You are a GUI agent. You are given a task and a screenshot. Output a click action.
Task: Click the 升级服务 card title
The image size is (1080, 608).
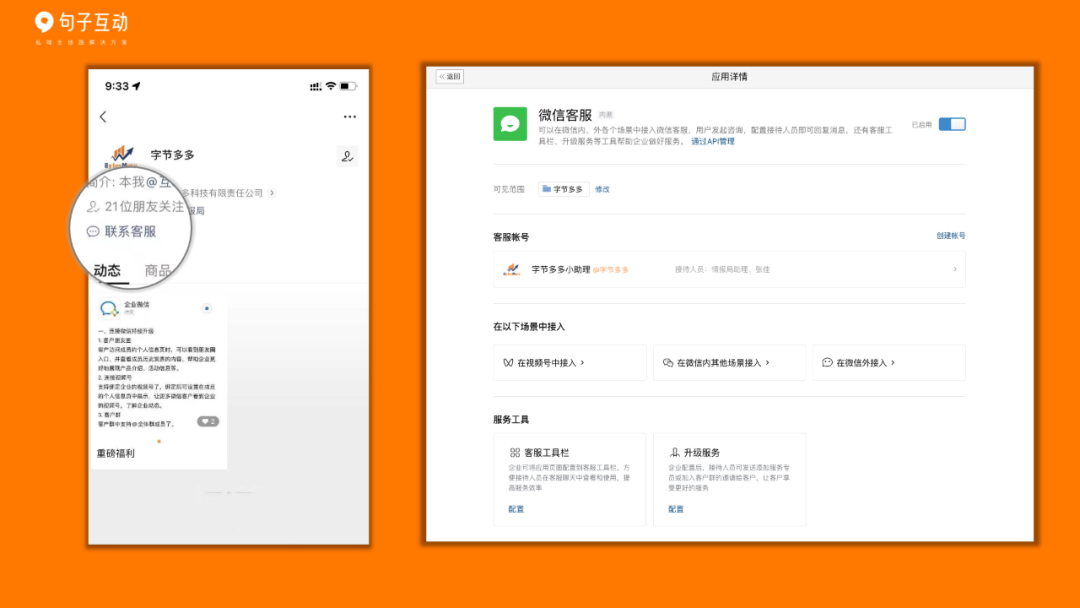tap(702, 452)
